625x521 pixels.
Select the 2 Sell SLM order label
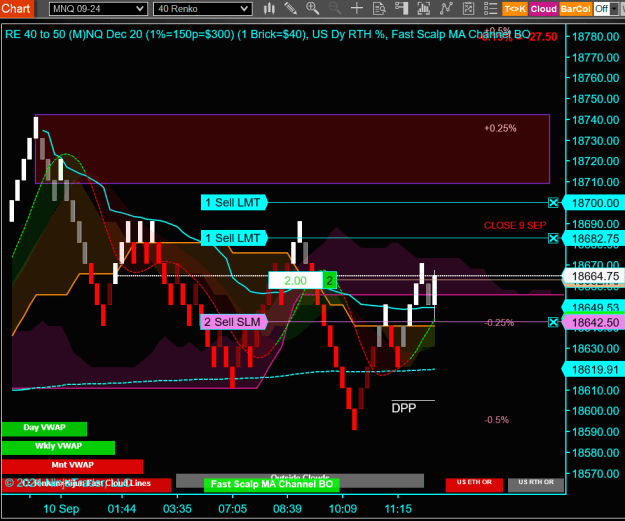tap(233, 322)
